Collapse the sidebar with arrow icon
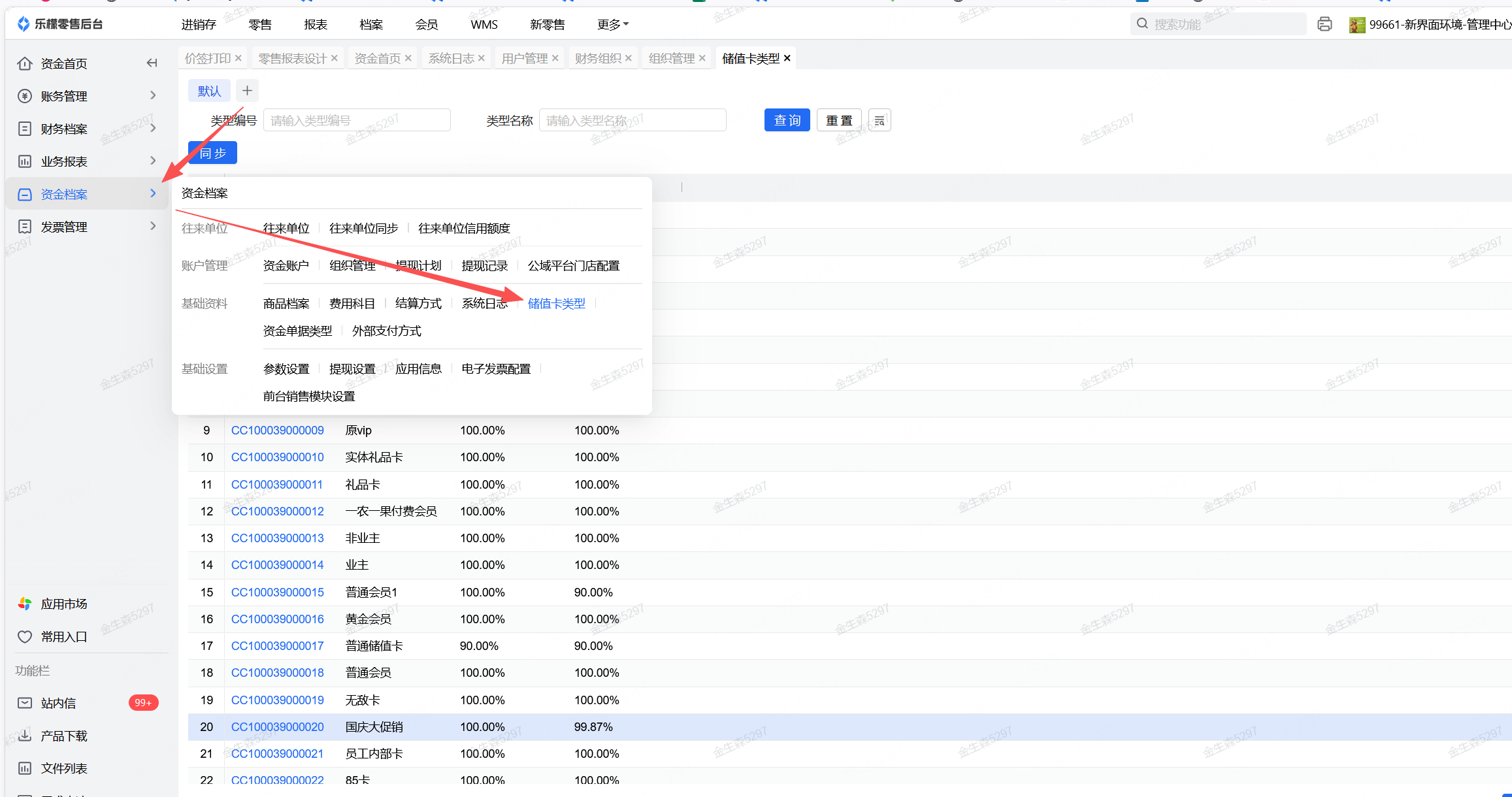The width and height of the screenshot is (1512, 797). (152, 63)
